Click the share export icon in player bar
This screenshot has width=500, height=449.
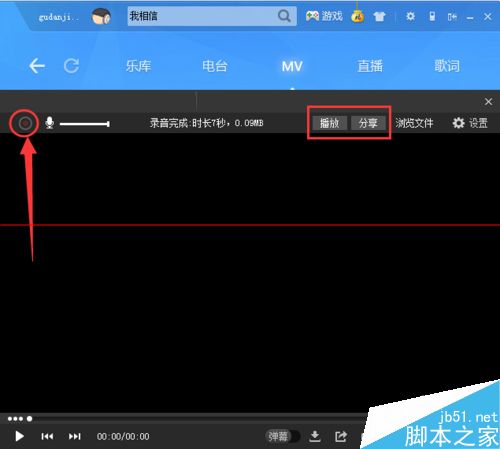click(341, 436)
